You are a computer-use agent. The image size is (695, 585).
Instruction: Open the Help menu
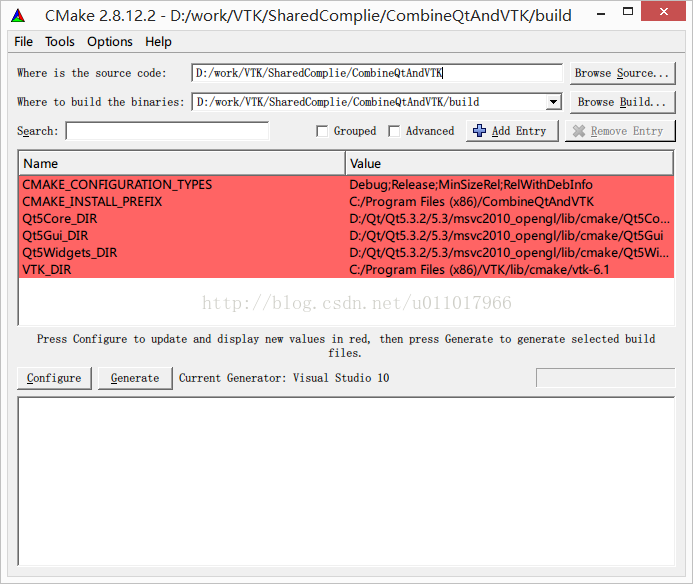158,42
